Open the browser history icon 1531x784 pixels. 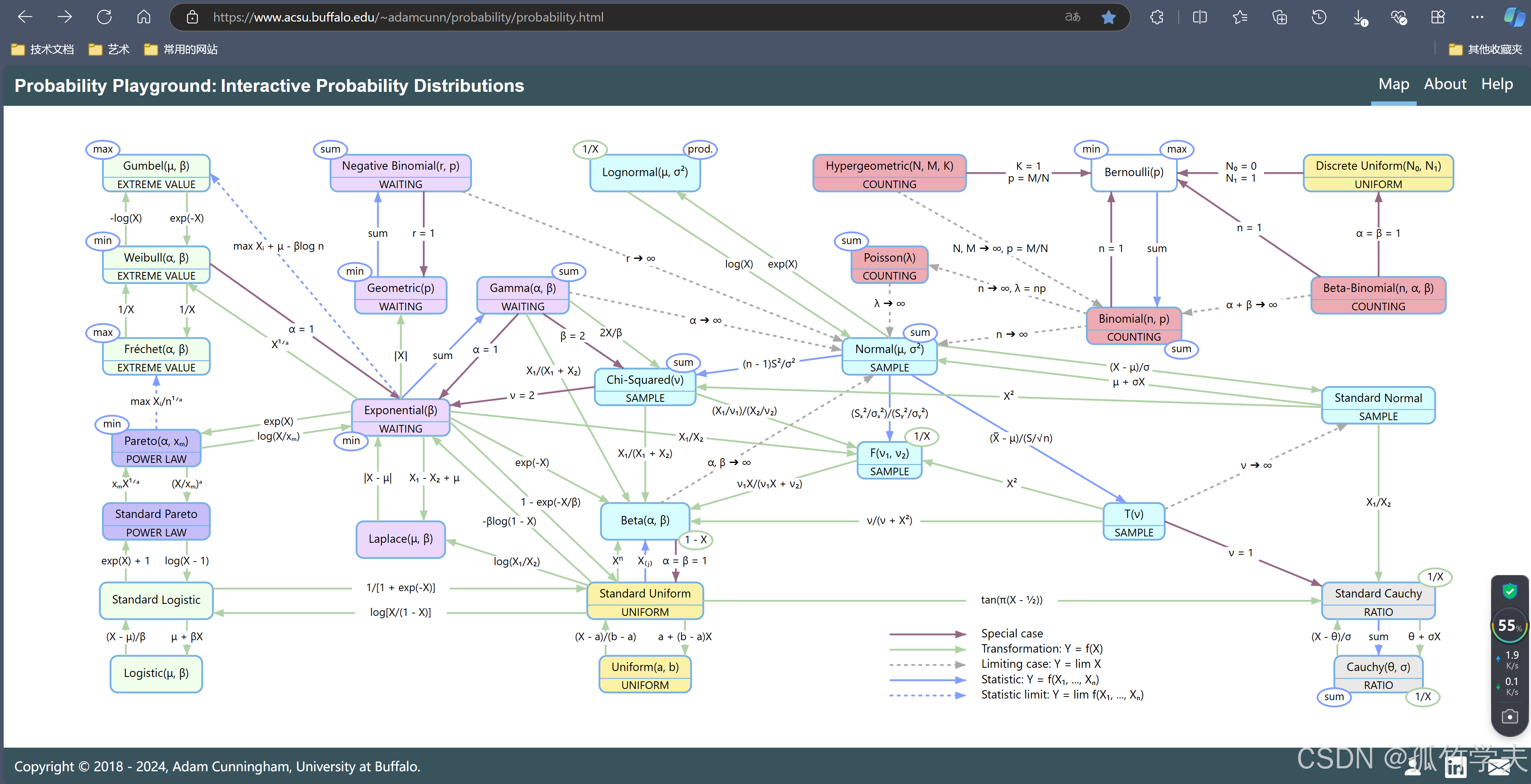[1319, 17]
